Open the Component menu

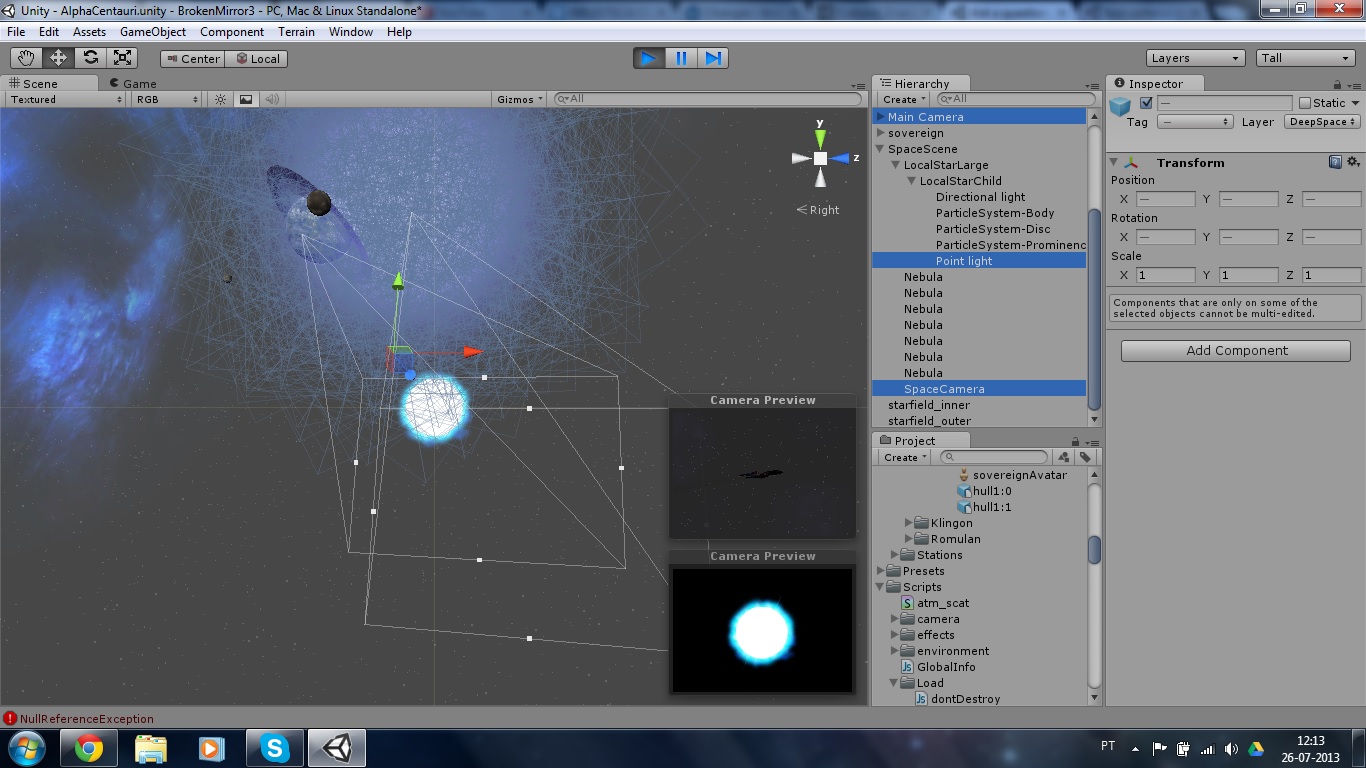point(232,32)
